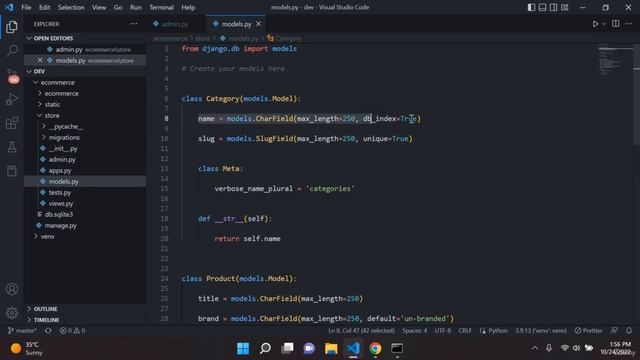This screenshot has height=360, width=640.
Task: Open Explorer views ellipsis menu
Action: 134,24
